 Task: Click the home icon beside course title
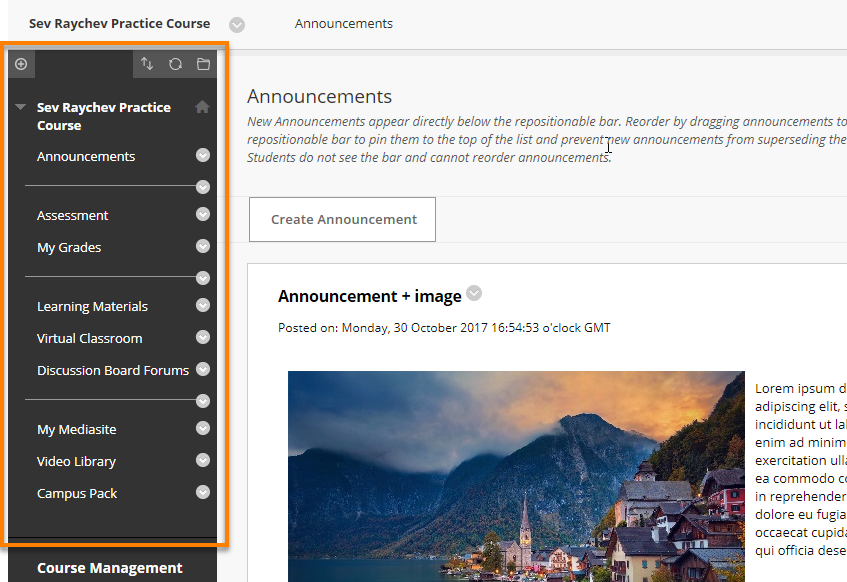[x=203, y=107]
